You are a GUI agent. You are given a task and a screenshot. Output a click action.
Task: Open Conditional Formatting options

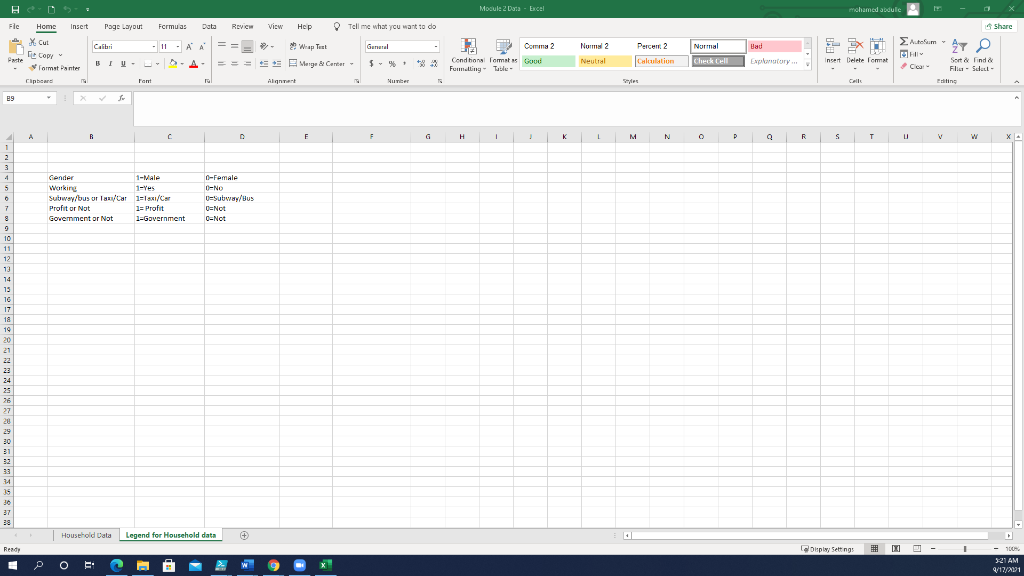click(469, 55)
